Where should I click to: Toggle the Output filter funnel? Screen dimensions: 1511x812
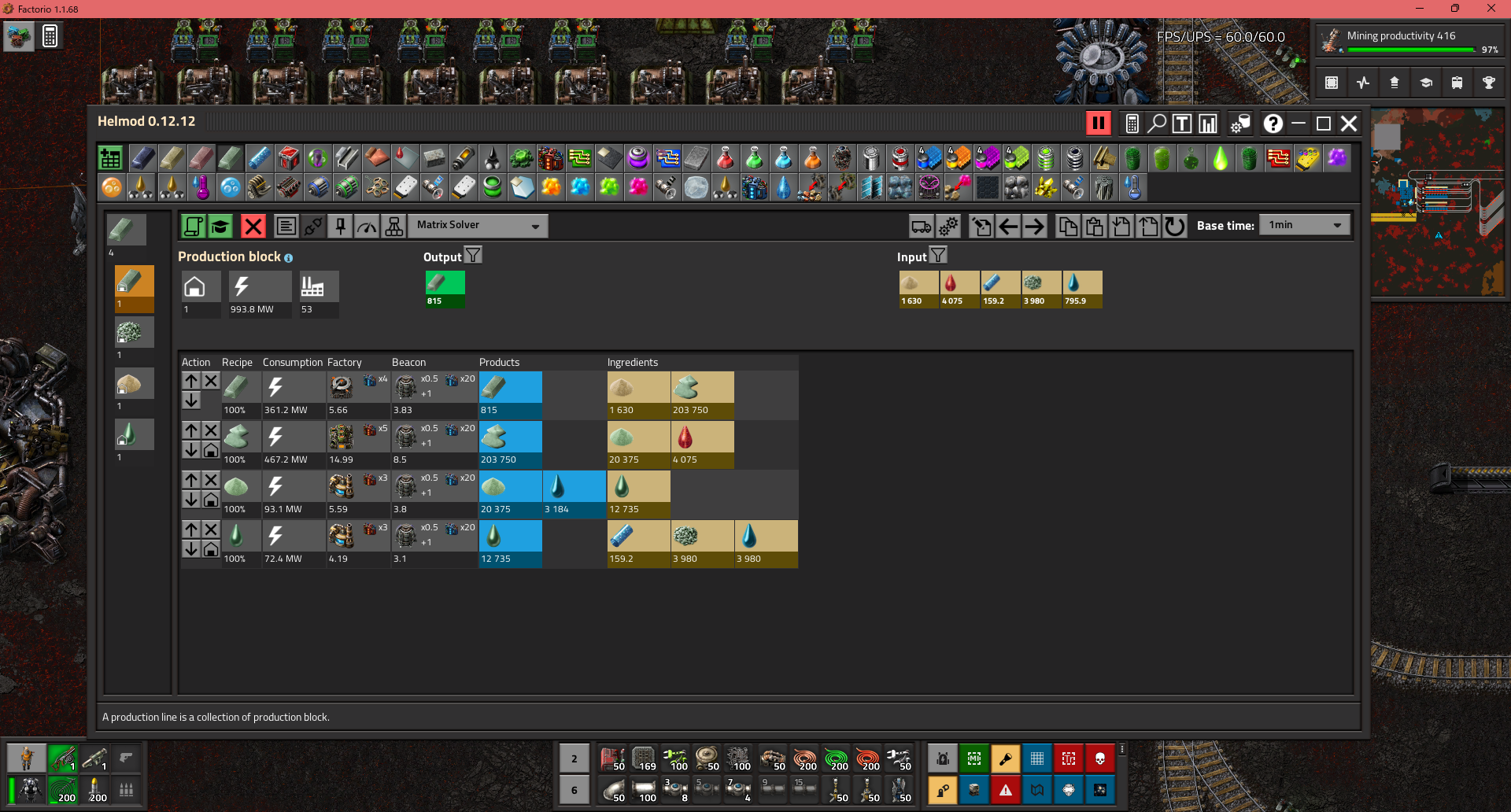click(473, 255)
